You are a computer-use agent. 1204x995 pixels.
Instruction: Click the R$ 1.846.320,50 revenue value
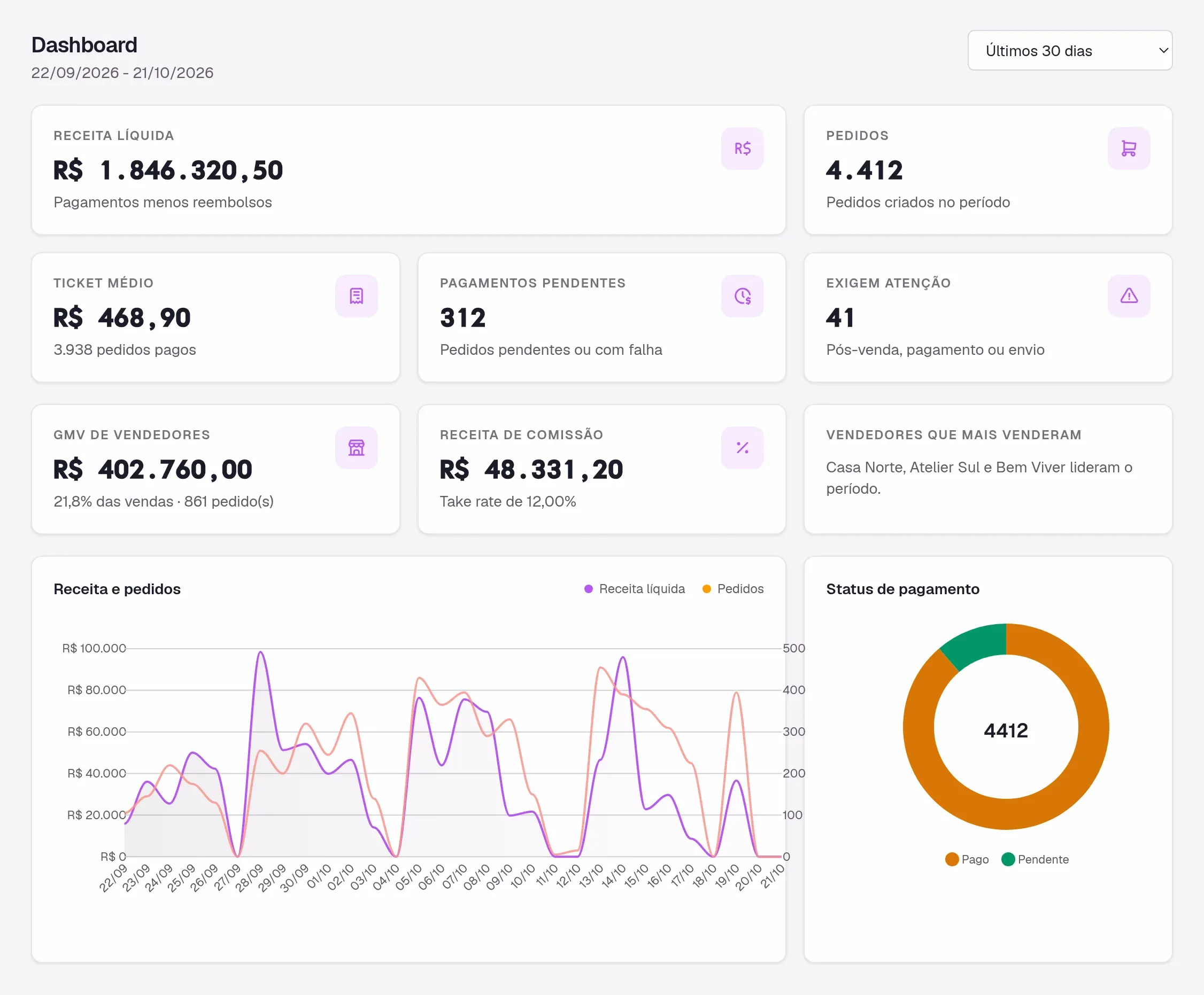[x=168, y=170]
